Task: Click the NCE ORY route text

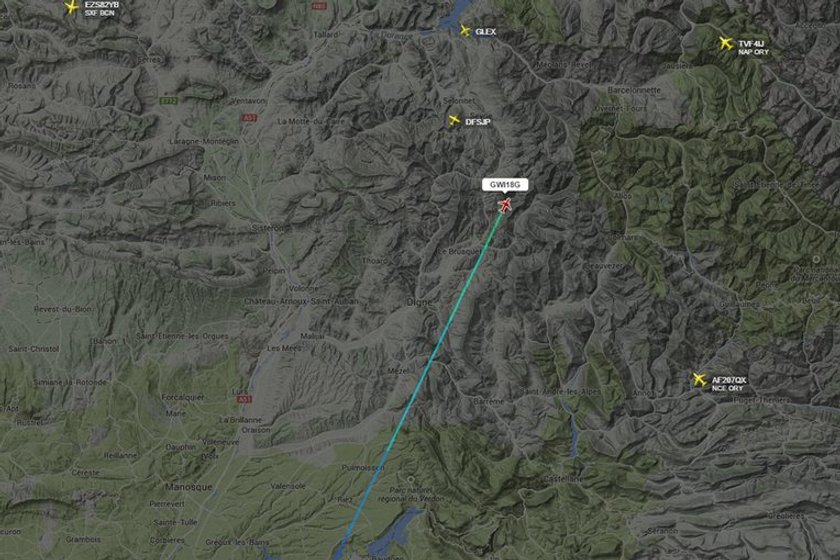Action: point(728,389)
